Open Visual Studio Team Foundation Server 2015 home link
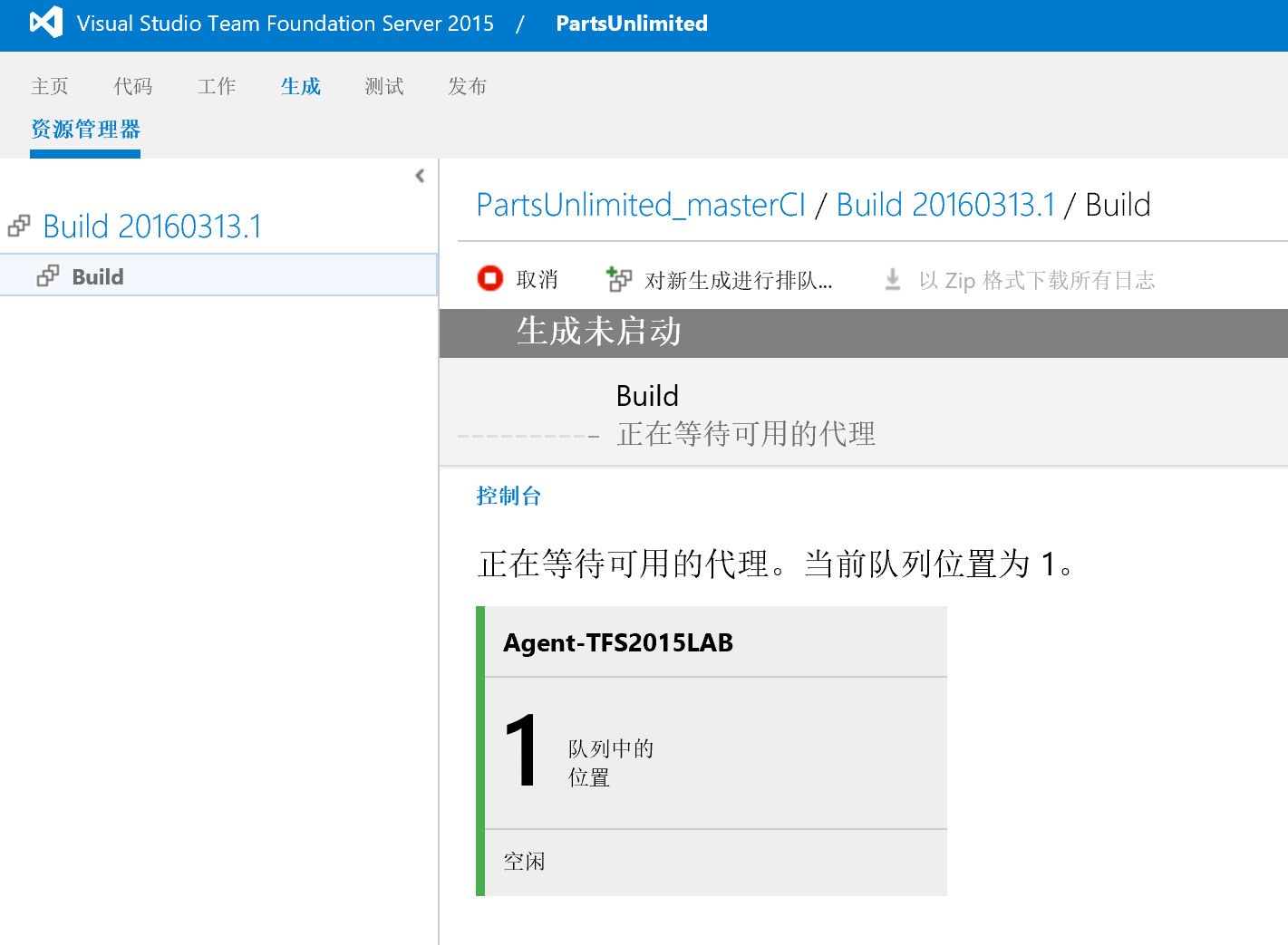 286,24
